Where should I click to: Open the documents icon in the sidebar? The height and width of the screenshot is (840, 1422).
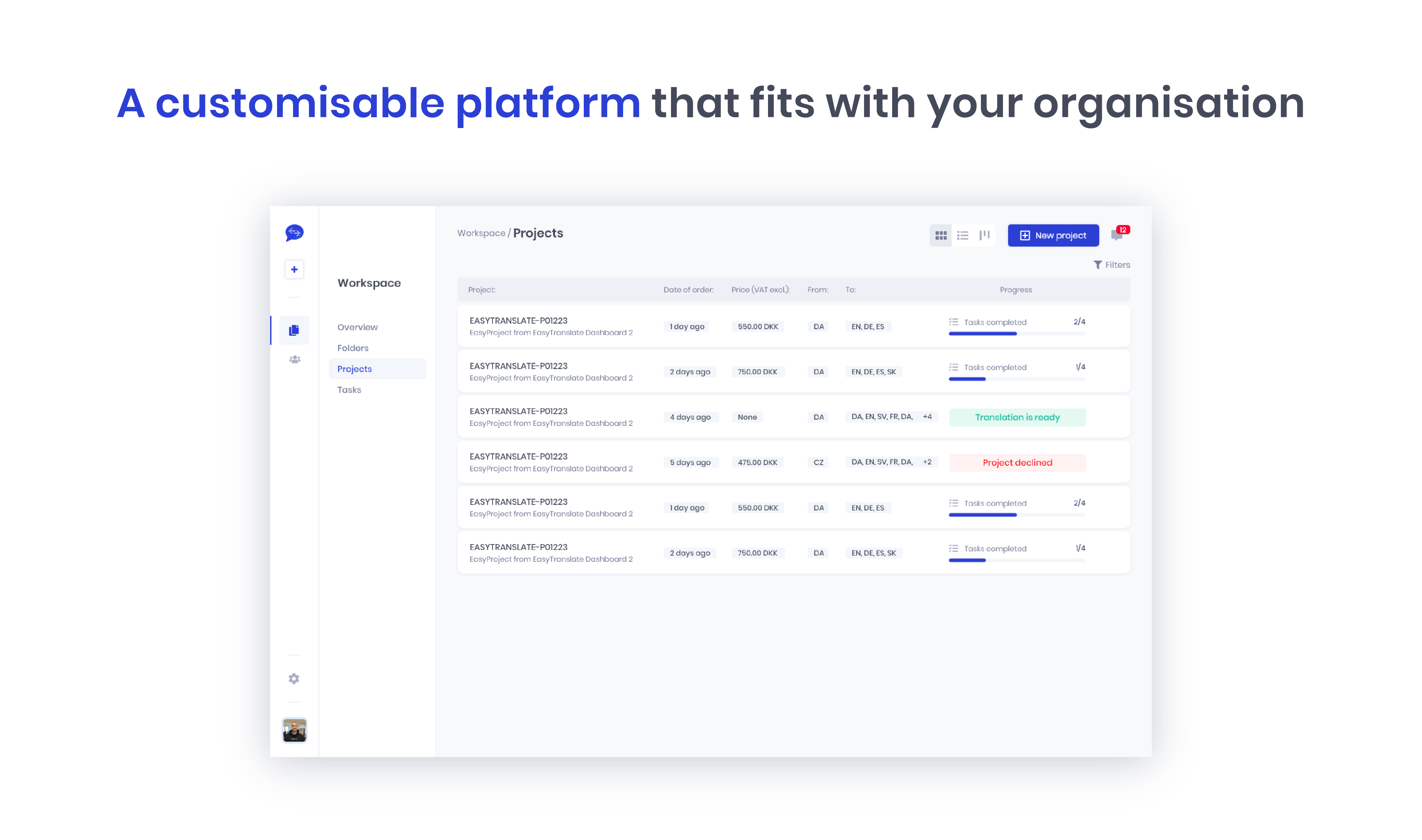[x=294, y=330]
